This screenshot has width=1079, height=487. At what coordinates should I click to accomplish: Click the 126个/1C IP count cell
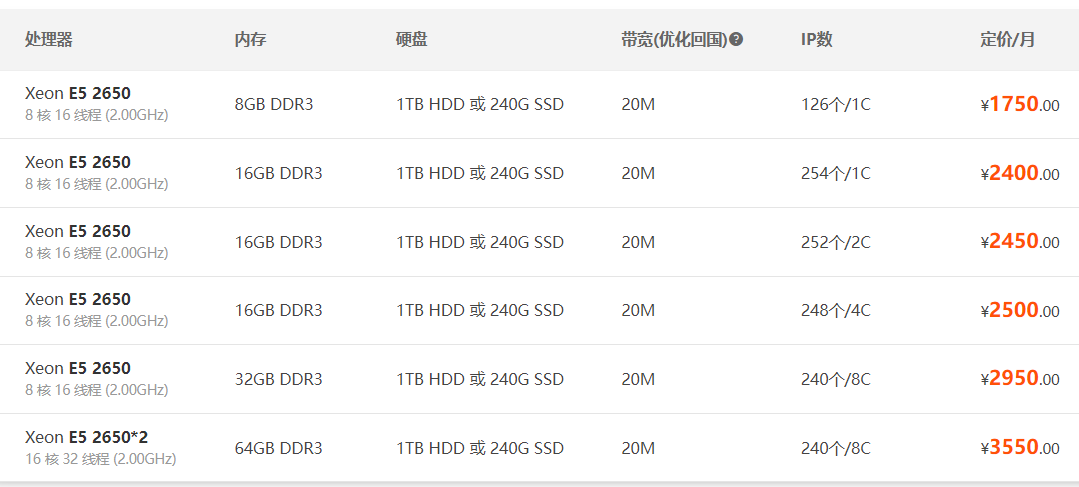835,105
